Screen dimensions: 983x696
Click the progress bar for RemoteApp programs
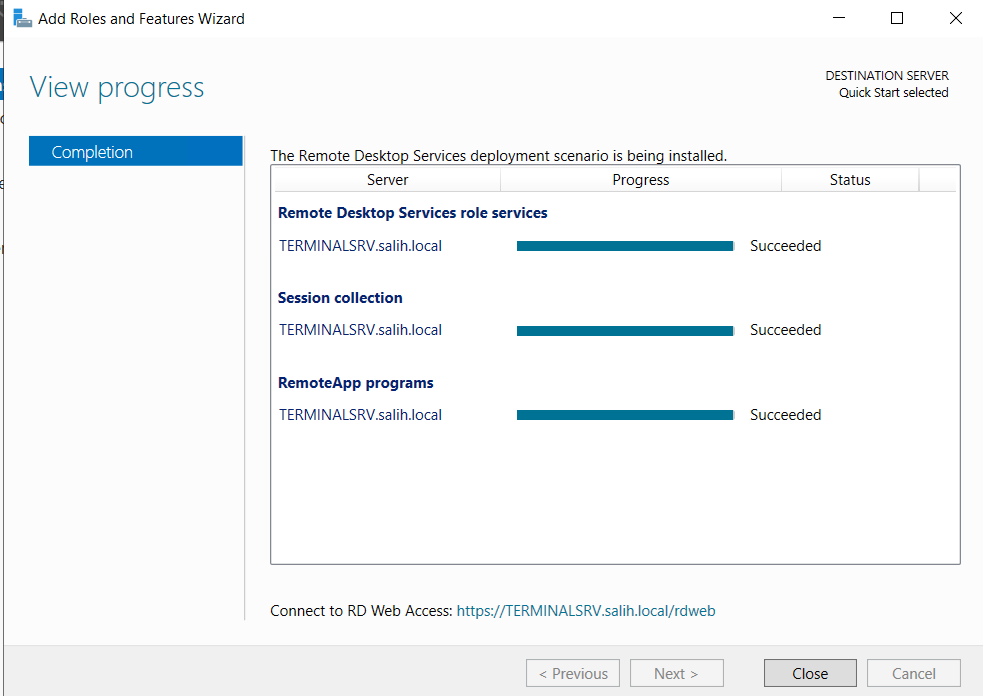coord(625,414)
